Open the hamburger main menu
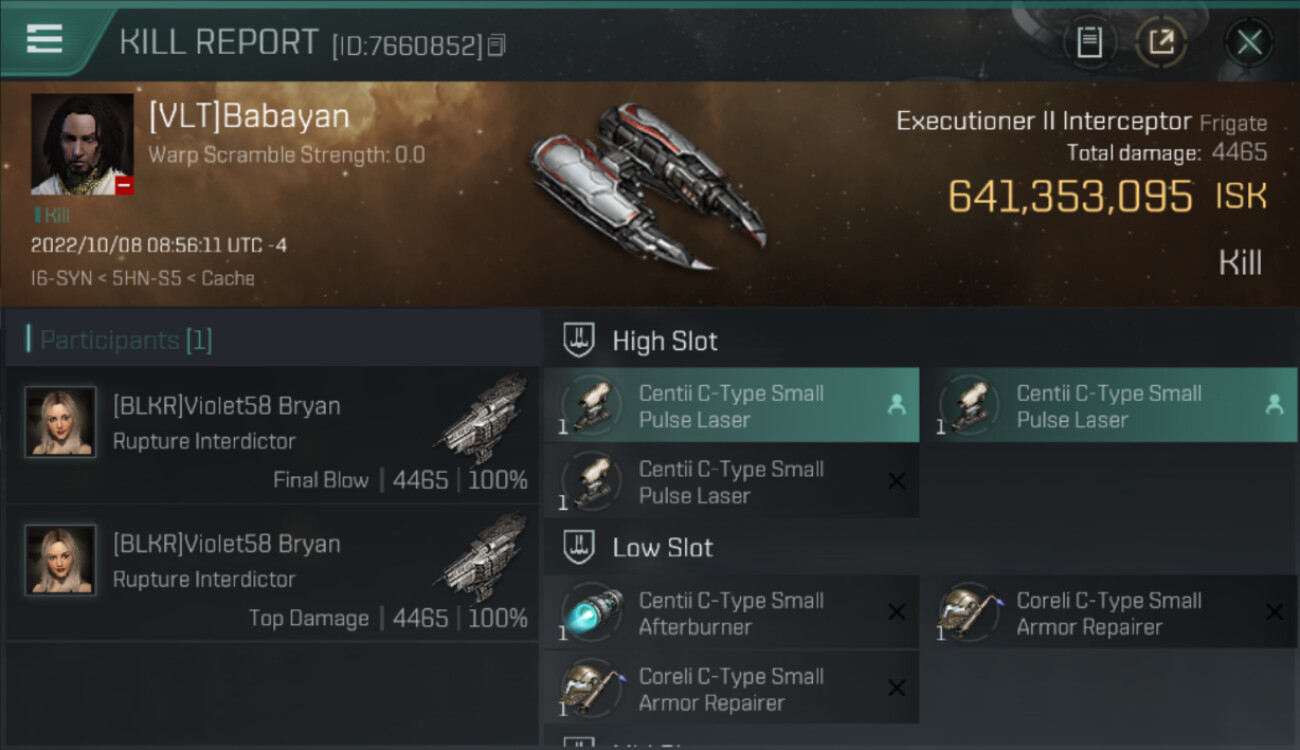This screenshot has height=750, width=1300. click(x=44, y=40)
